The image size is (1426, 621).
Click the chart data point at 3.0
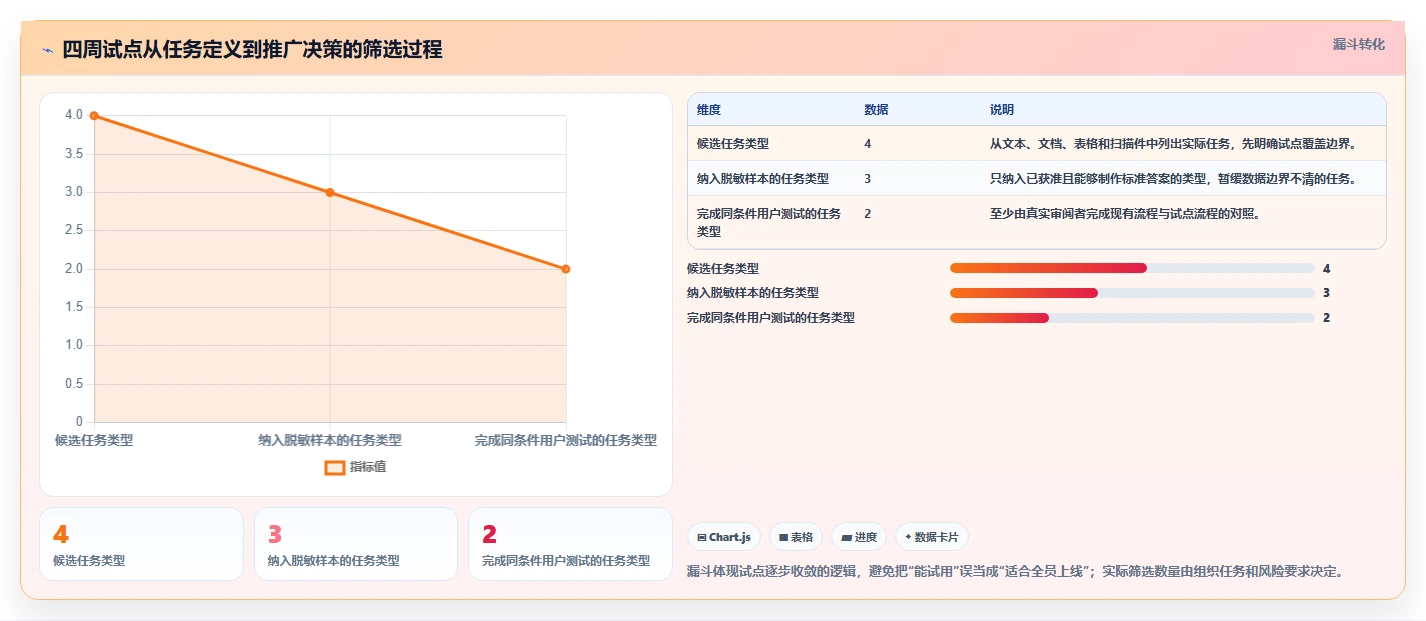click(330, 192)
